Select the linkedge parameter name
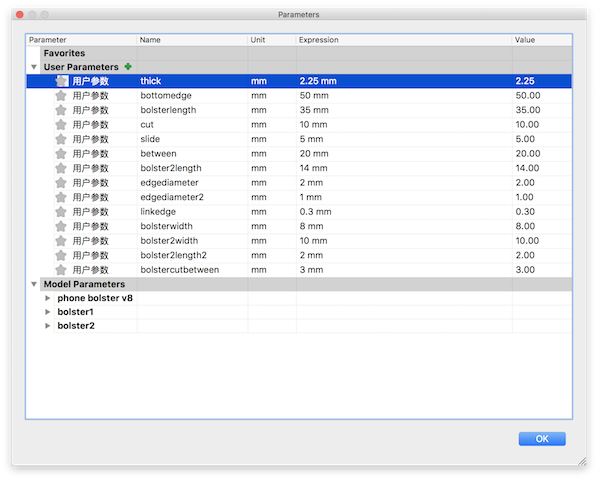 158,211
